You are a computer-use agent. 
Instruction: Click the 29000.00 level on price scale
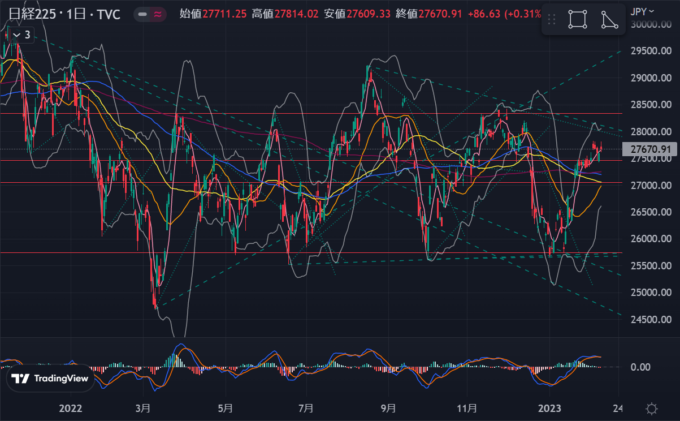click(649, 78)
